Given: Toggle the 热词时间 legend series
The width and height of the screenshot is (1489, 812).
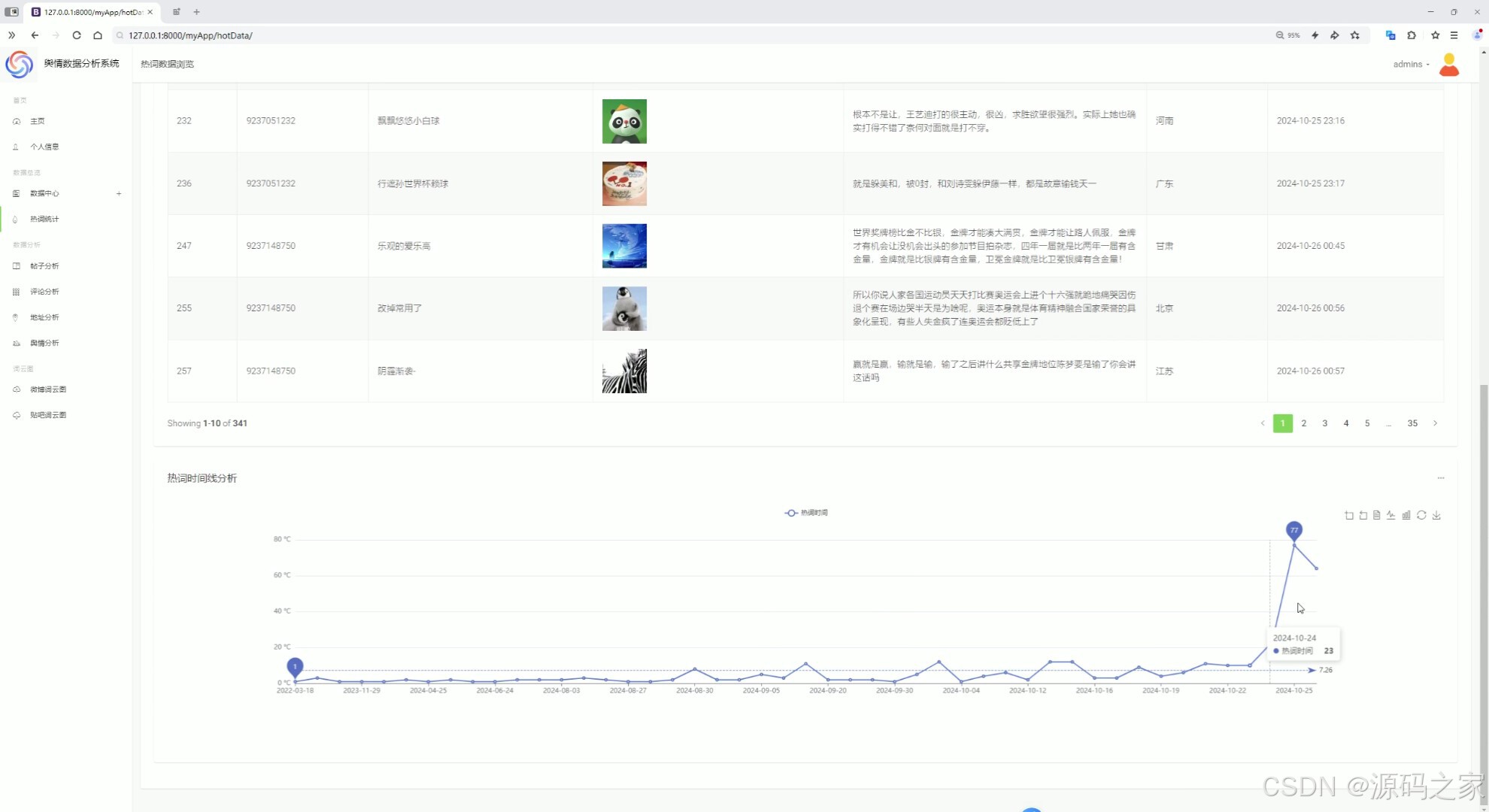Looking at the screenshot, I should coord(806,513).
